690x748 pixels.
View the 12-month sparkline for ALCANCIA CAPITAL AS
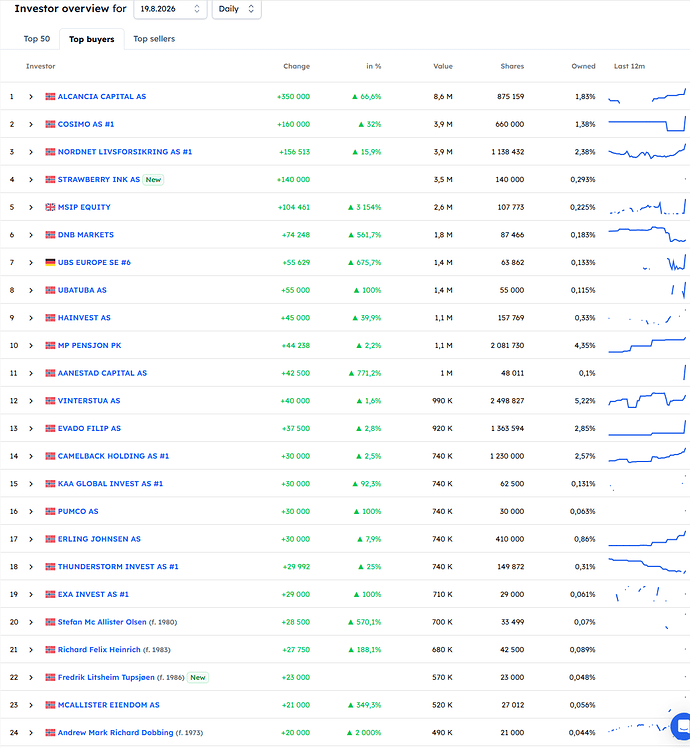click(x=647, y=96)
